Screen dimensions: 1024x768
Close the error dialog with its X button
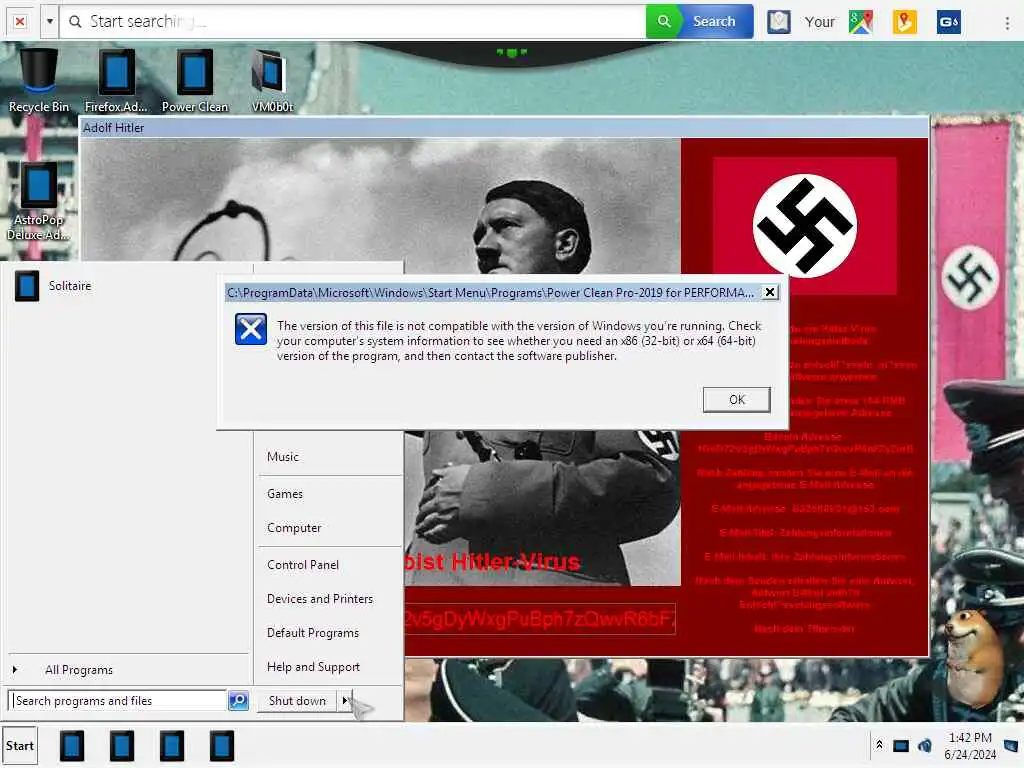pos(771,292)
